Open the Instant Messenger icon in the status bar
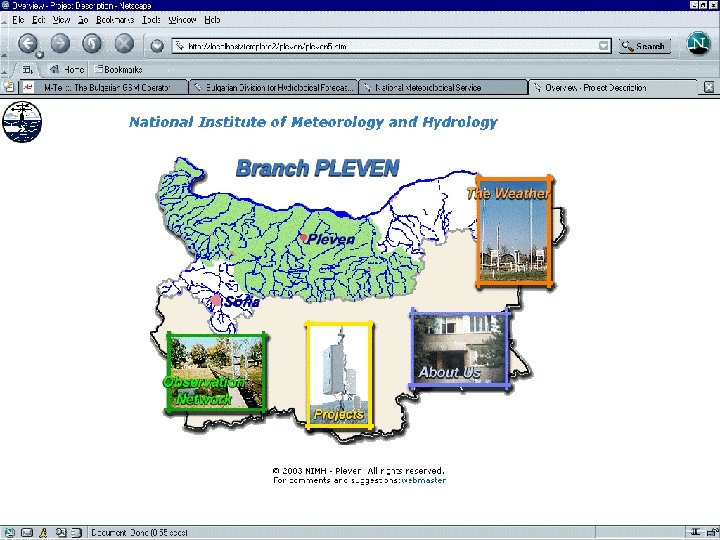720x540 pixels. pos(44,533)
